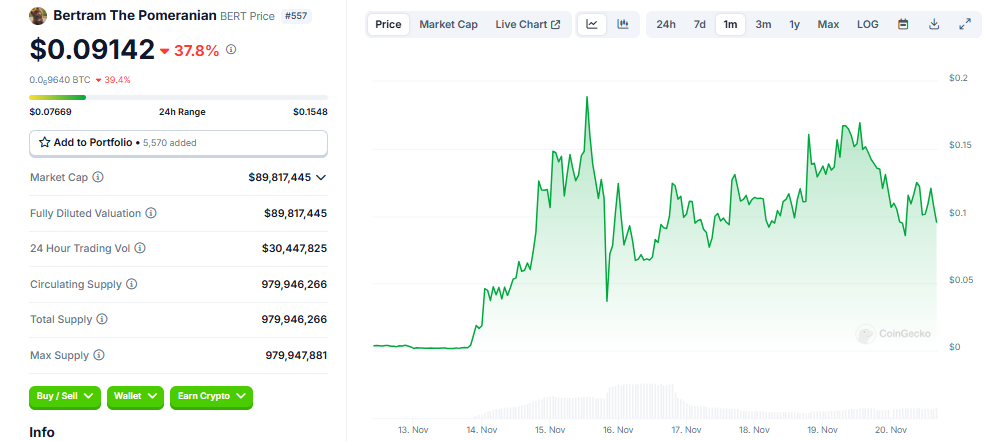Show Market Cap info tooltip icon

[x=98, y=177]
